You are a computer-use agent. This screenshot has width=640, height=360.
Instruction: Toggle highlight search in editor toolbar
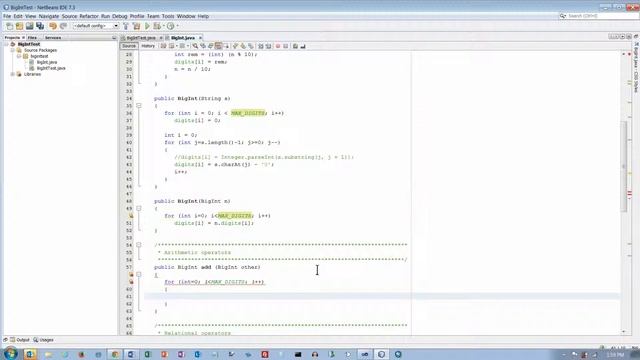(x=218, y=46)
